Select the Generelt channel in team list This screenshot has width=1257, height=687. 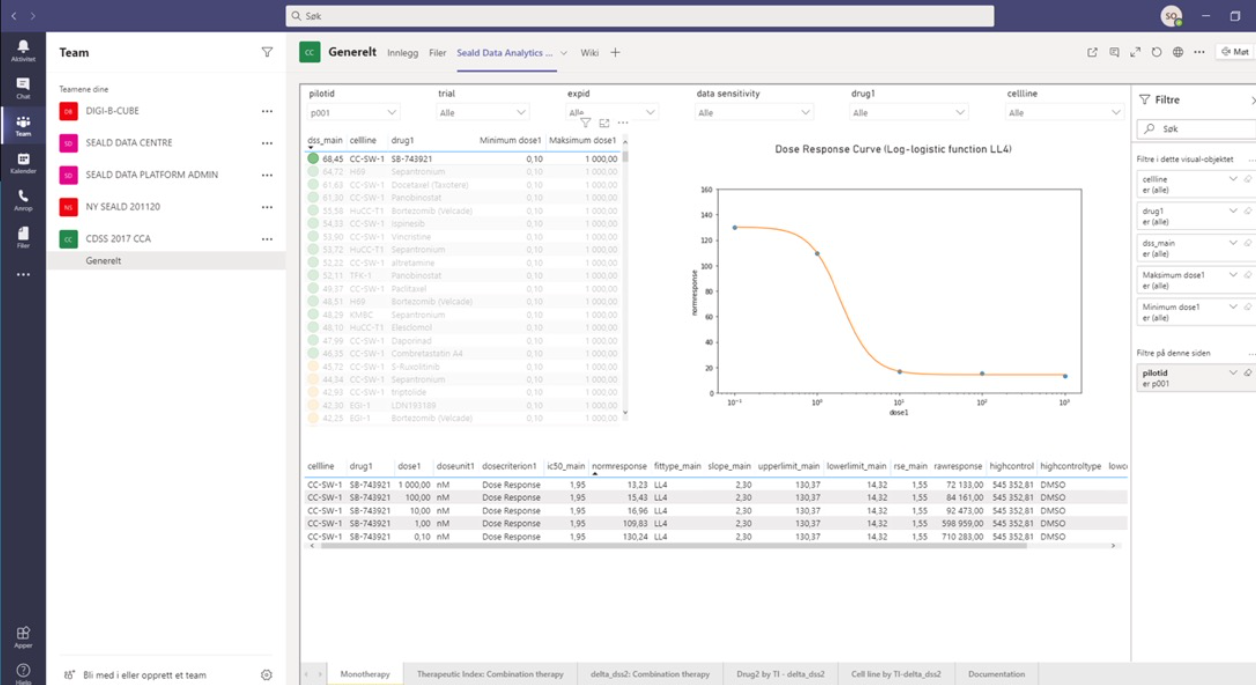(166, 261)
